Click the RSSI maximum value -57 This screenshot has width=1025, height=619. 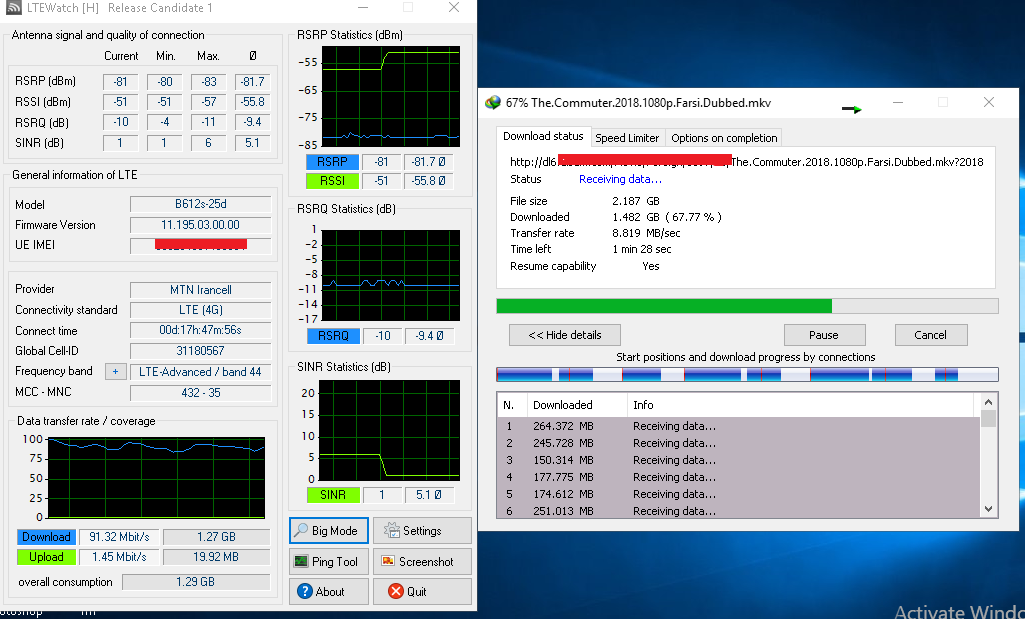pos(209,102)
